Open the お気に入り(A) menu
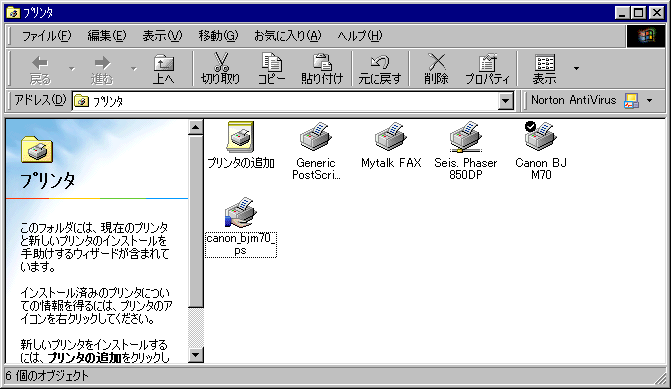The image size is (671, 389). pyautogui.click(x=288, y=36)
